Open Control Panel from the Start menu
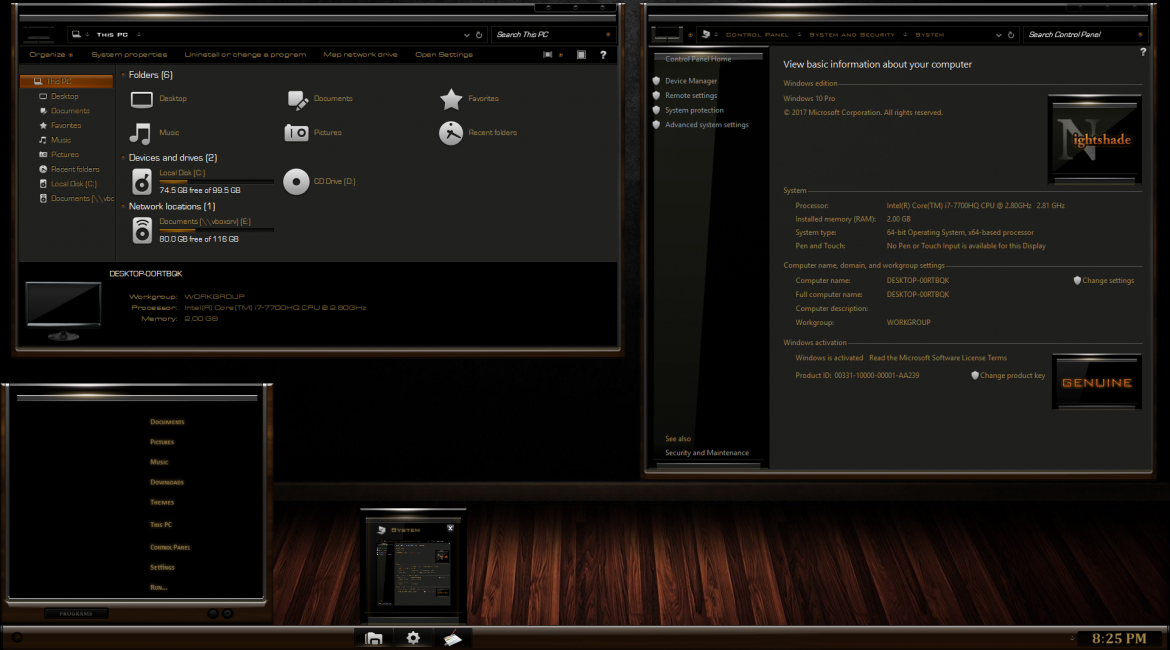 (x=170, y=548)
